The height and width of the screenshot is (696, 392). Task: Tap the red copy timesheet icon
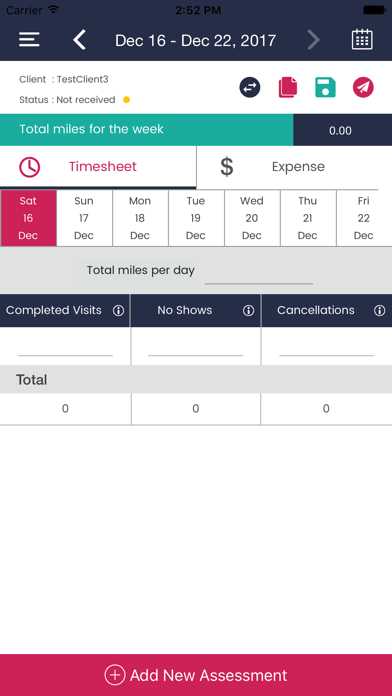pyautogui.click(x=288, y=87)
